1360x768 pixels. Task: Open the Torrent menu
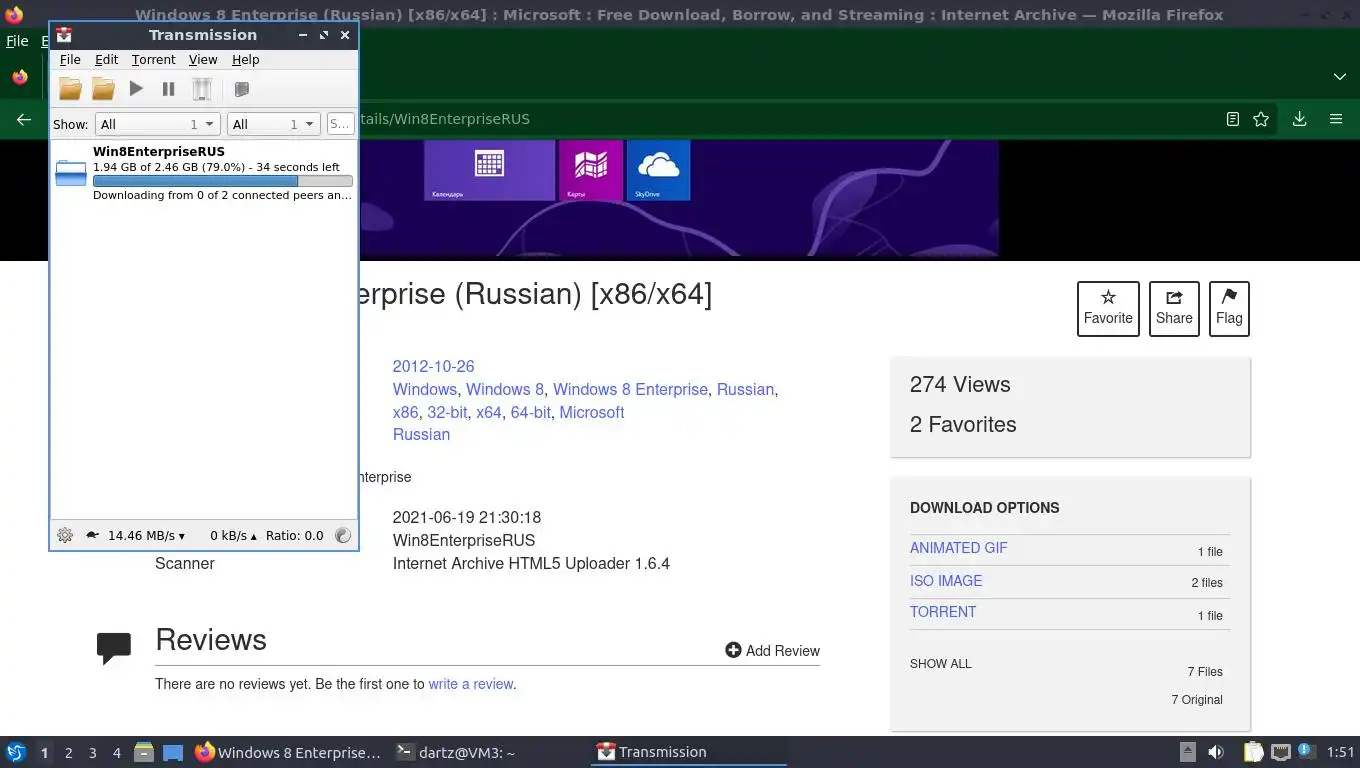point(153,60)
